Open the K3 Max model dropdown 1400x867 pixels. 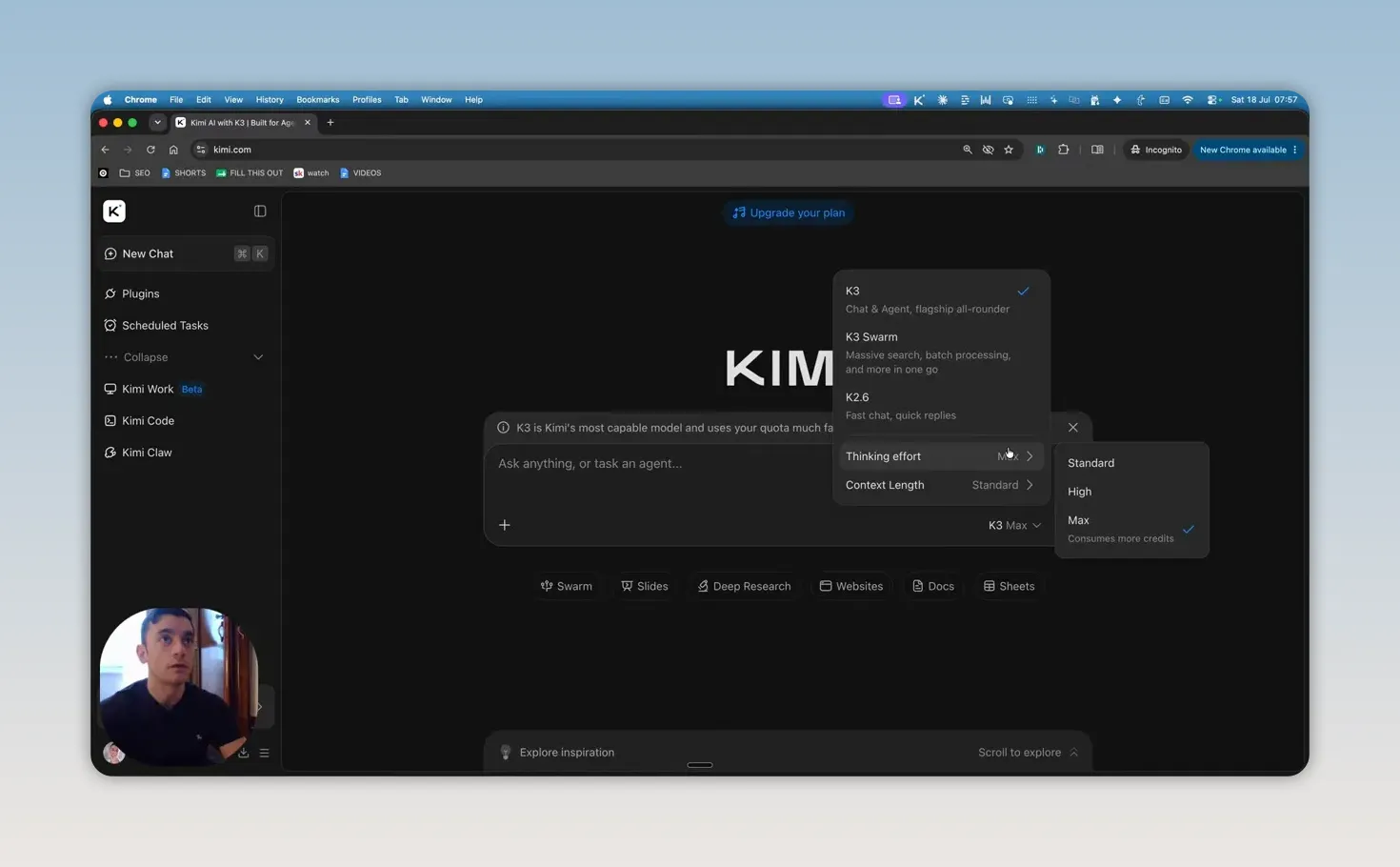tap(1014, 525)
